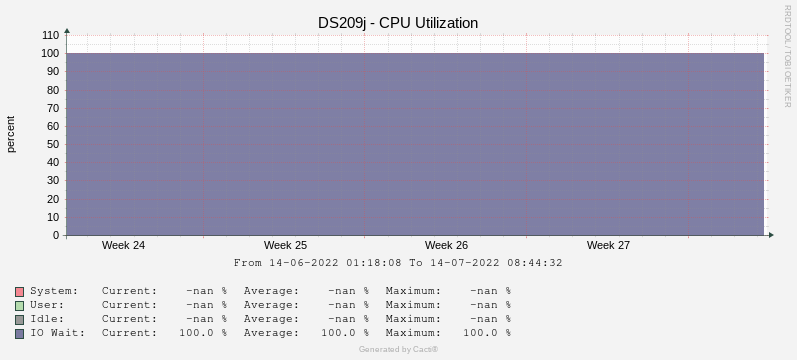
Task: Click the 50 value on the y-axis
Action: point(54,144)
